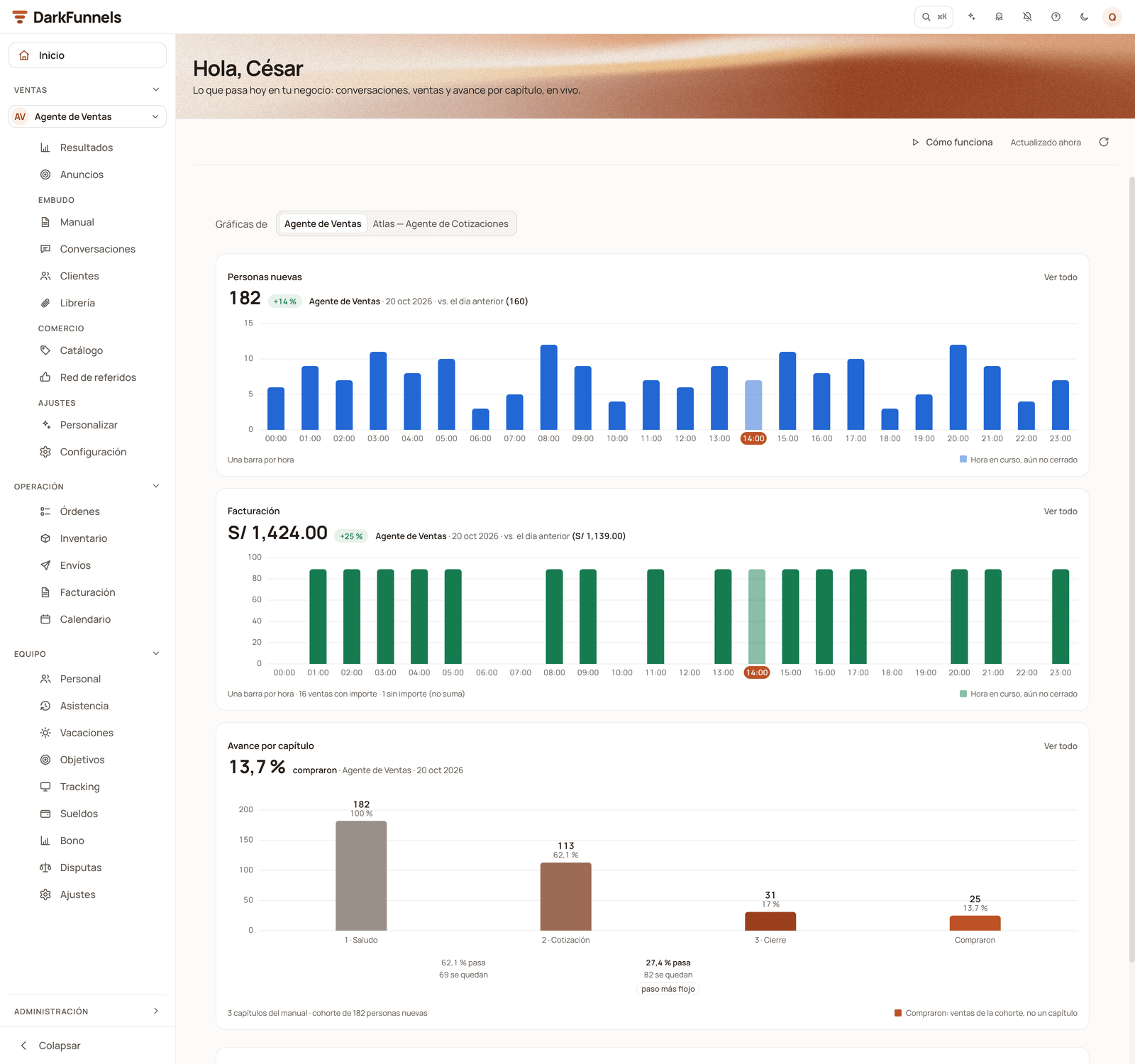Click the 'paso más flojo' label
Screen dimensions: 1135x1064
[x=668, y=990]
